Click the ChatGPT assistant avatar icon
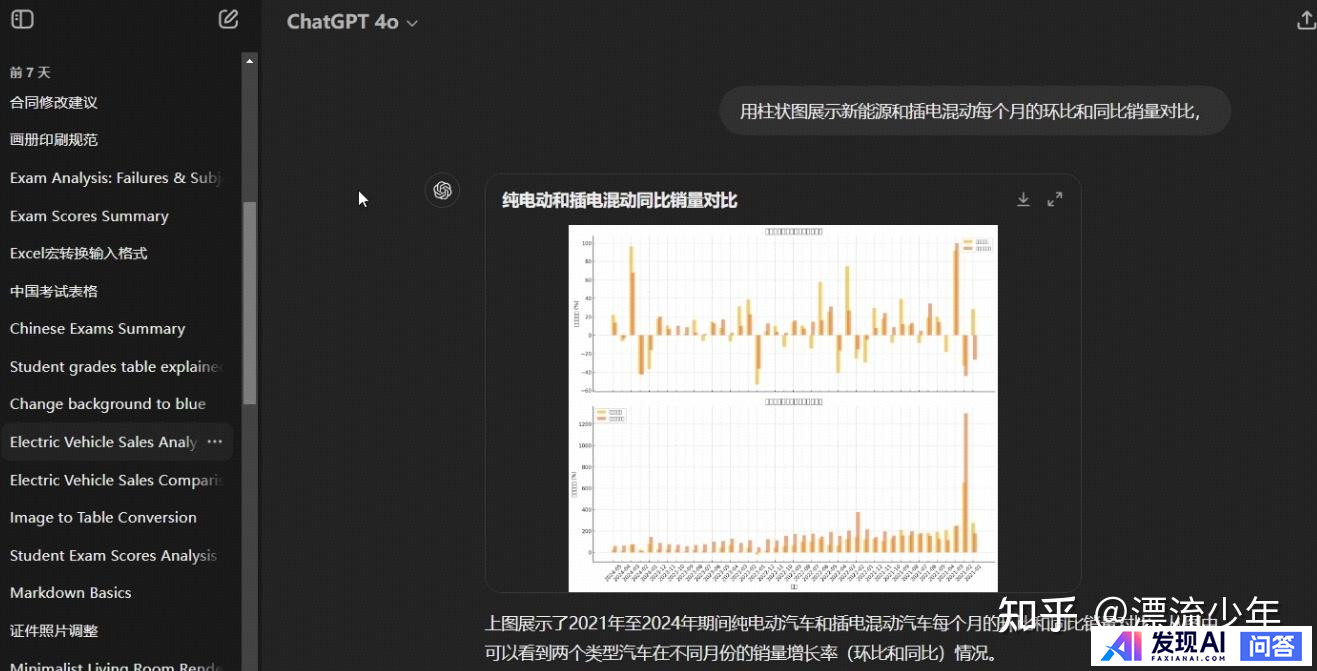 point(442,190)
